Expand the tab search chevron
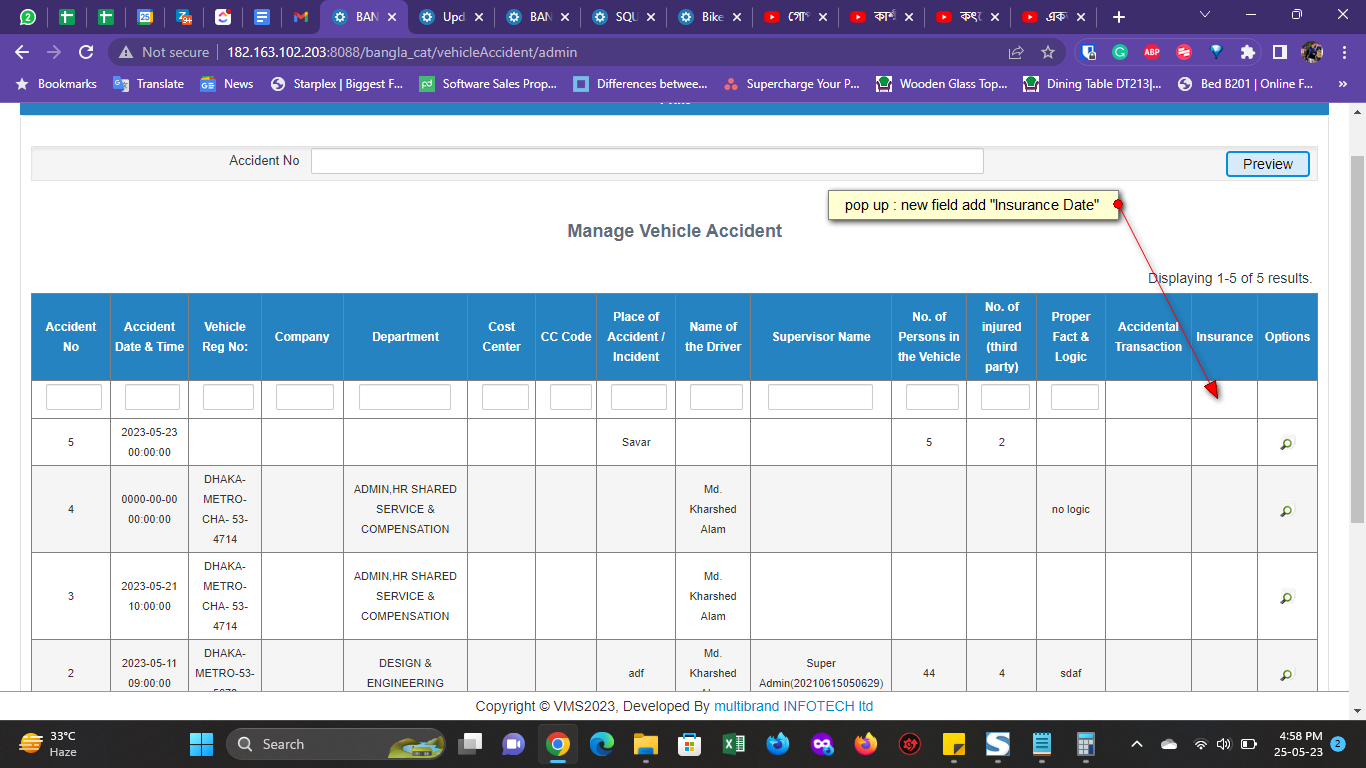This screenshot has width=1366, height=768. click(x=1204, y=15)
